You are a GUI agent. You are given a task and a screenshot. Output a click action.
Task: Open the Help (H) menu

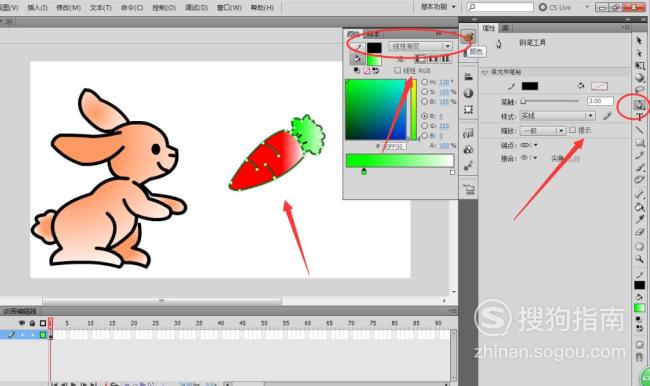tap(262, 7)
